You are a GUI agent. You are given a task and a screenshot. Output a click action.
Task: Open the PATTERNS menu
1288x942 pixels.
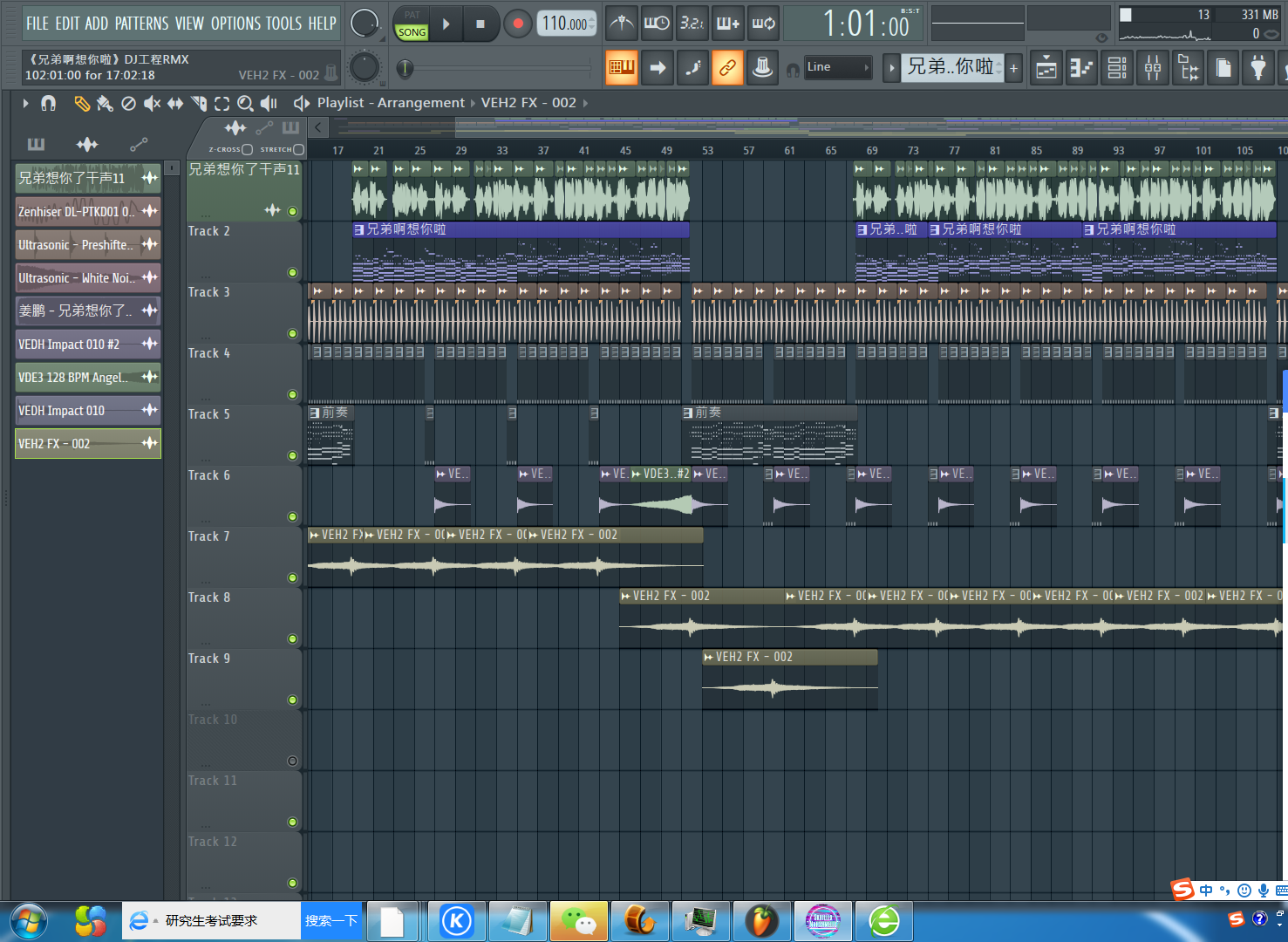pyautogui.click(x=144, y=24)
